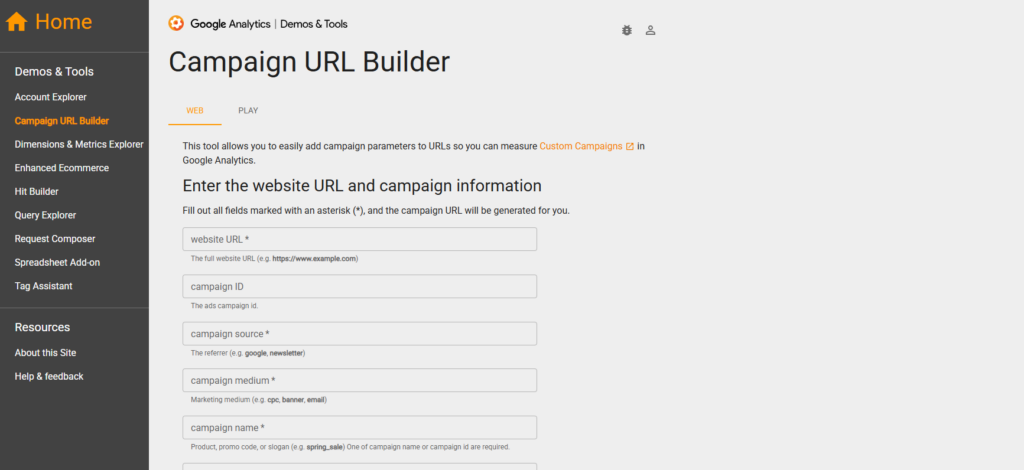The width and height of the screenshot is (1024, 470).
Task: Focus the website URL field
Action: click(360, 239)
